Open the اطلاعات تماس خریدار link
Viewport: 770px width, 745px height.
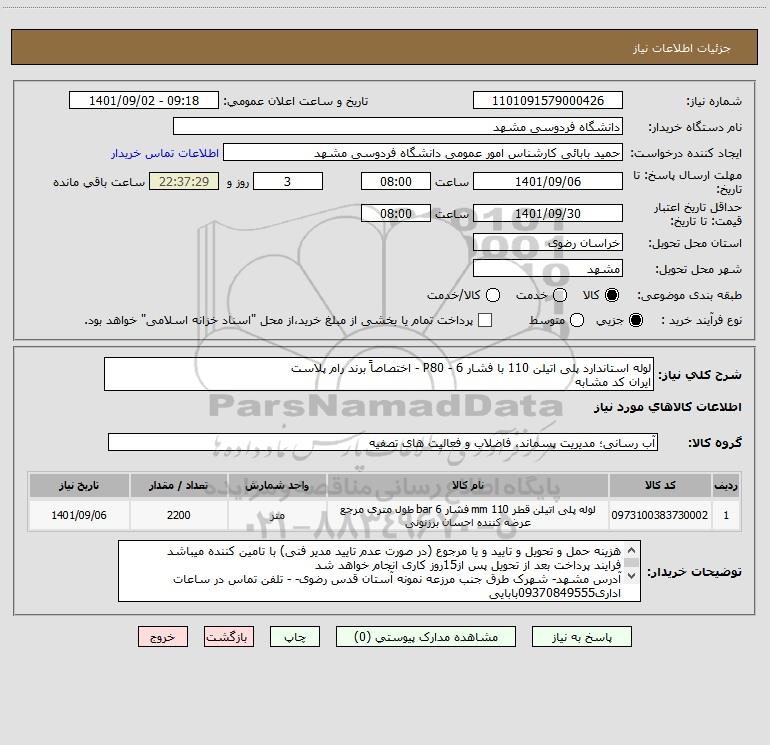[x=165, y=153]
